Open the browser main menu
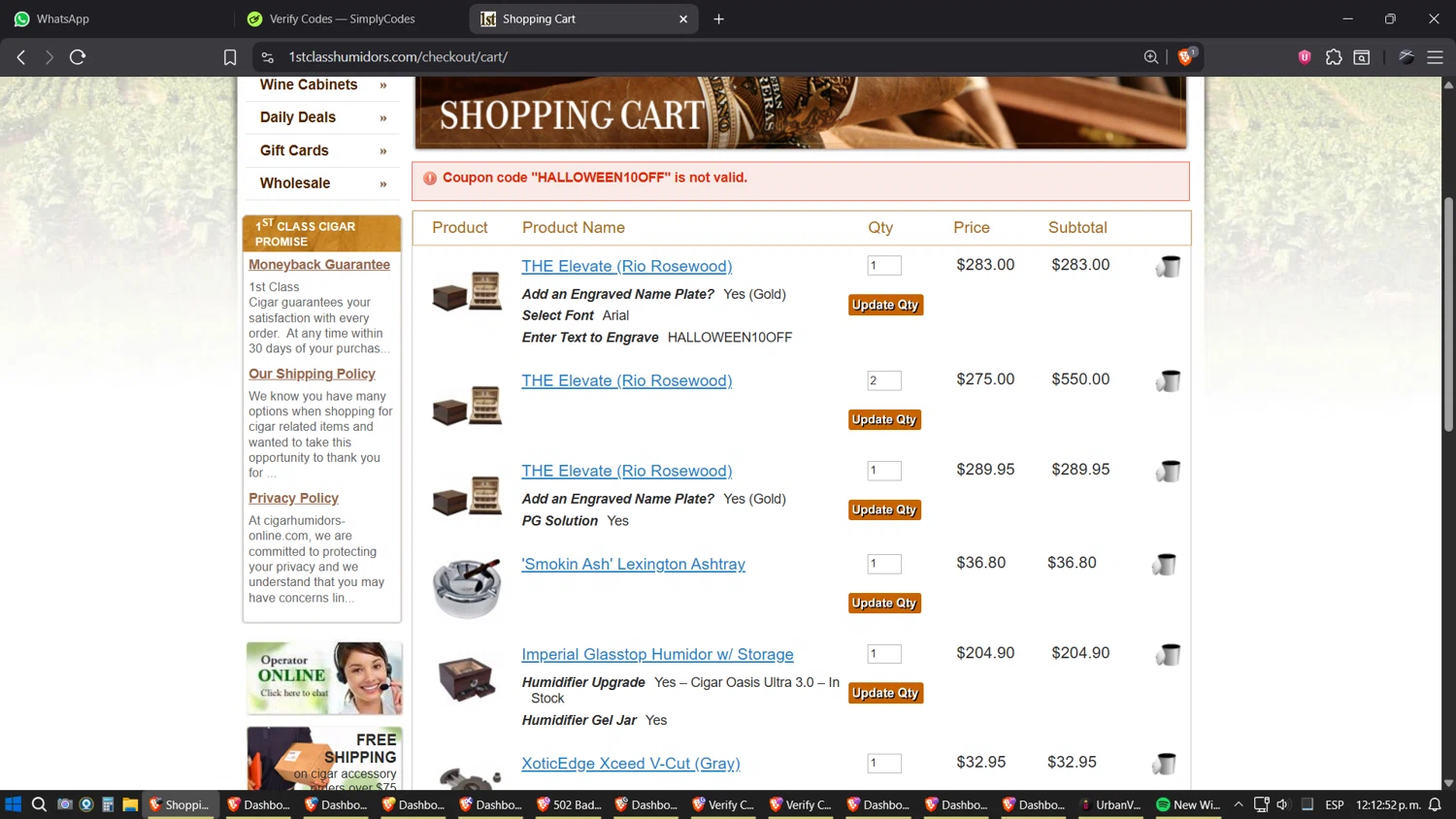This screenshot has height=819, width=1456. 1435,57
